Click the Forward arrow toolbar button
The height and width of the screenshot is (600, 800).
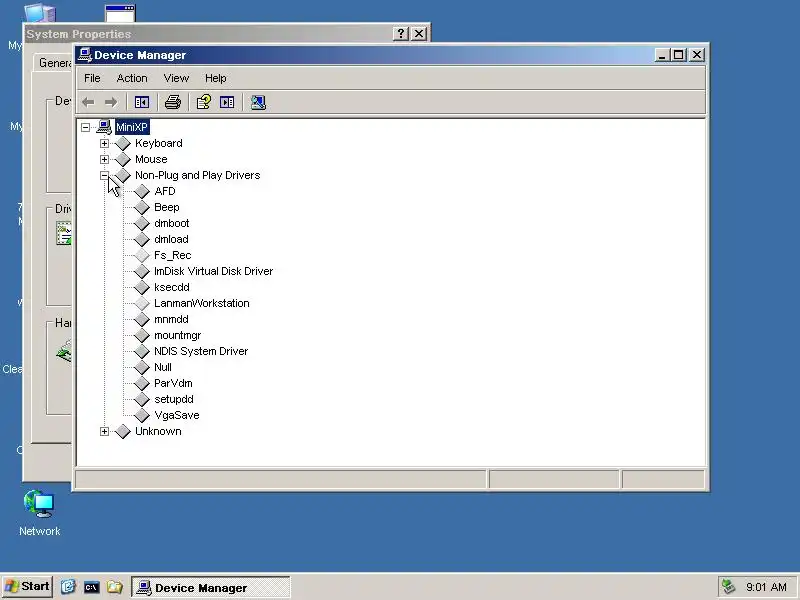[x=111, y=103]
